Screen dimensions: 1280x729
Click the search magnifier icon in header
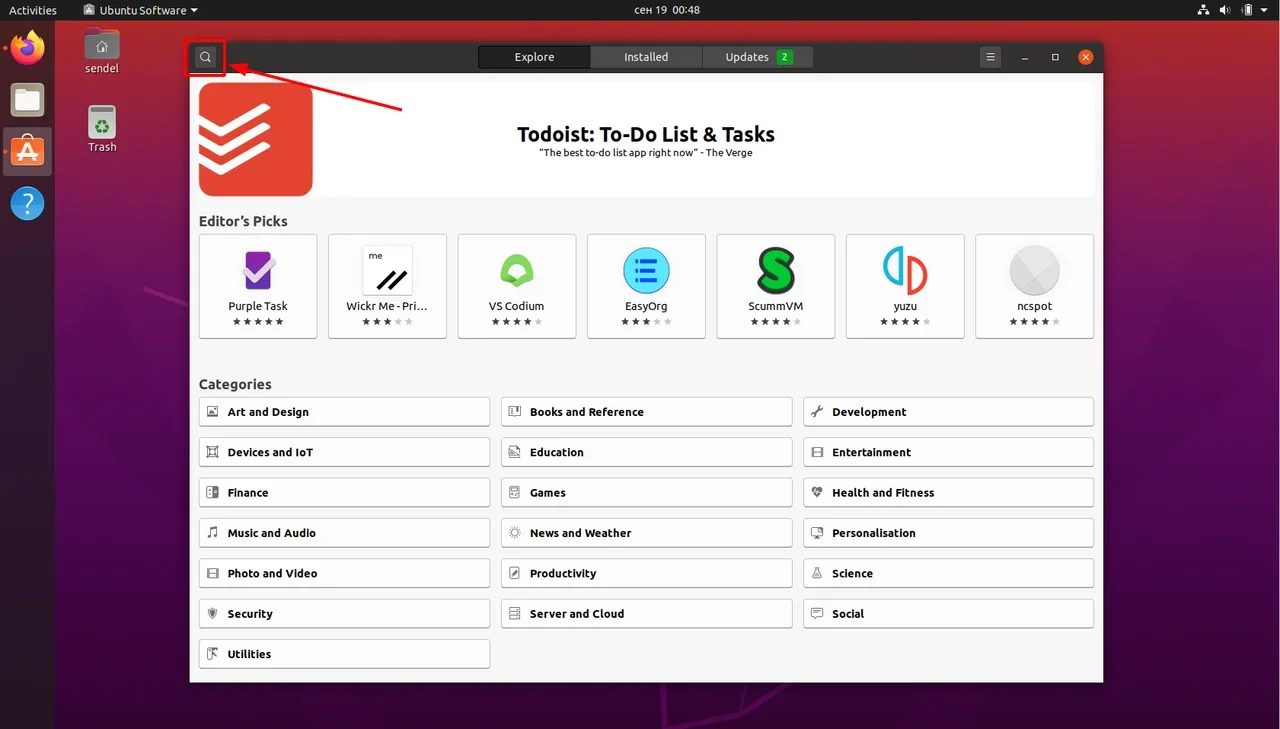coord(205,57)
